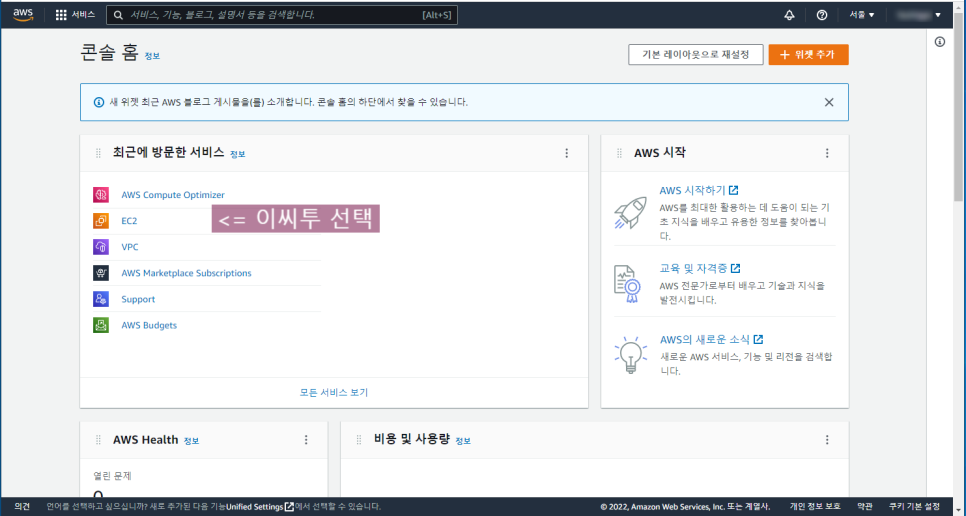Open the 서울 region dropdown
The width and height of the screenshot is (966, 516).
[x=862, y=15]
